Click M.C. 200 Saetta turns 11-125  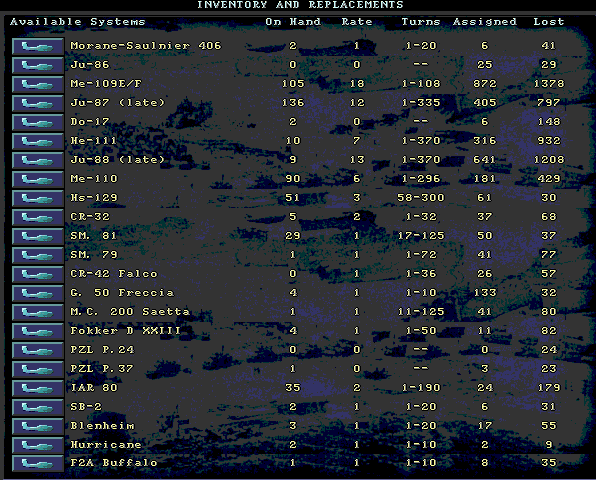pyautogui.click(x=421, y=312)
